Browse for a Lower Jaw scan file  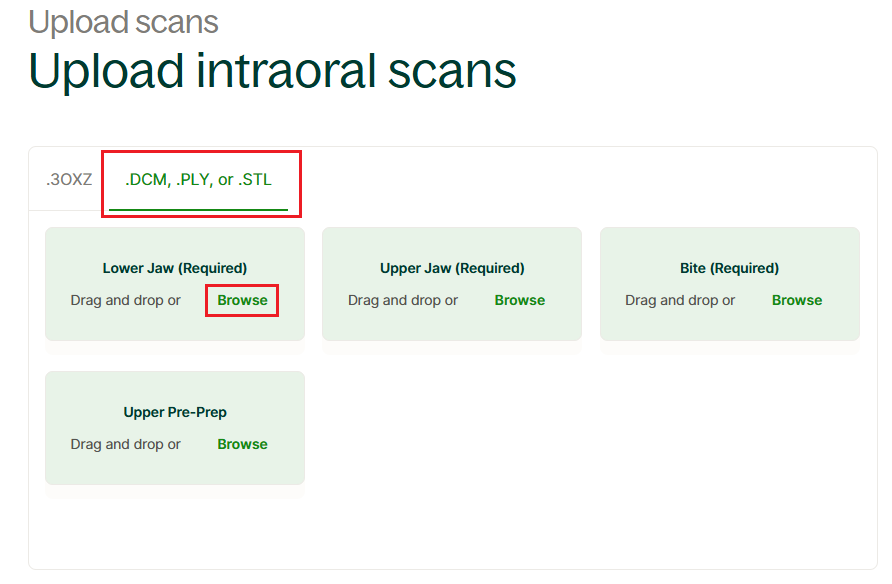point(242,300)
